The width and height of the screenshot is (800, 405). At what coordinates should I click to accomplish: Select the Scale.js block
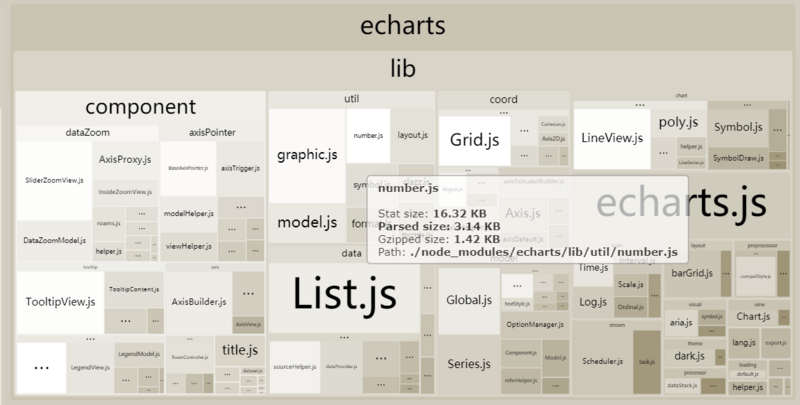pyautogui.click(x=631, y=285)
